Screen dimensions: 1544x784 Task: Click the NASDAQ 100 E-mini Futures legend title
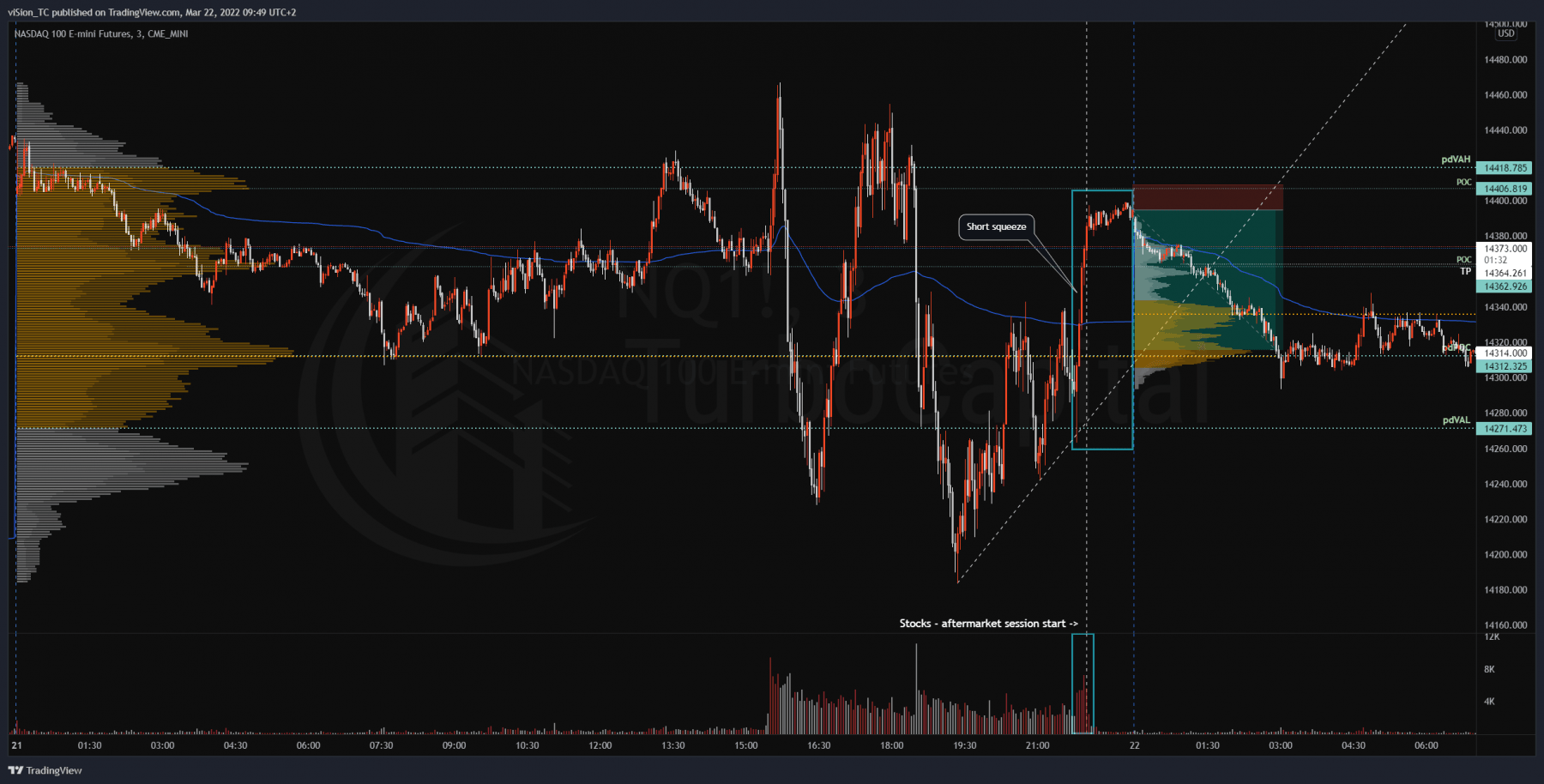point(69,33)
